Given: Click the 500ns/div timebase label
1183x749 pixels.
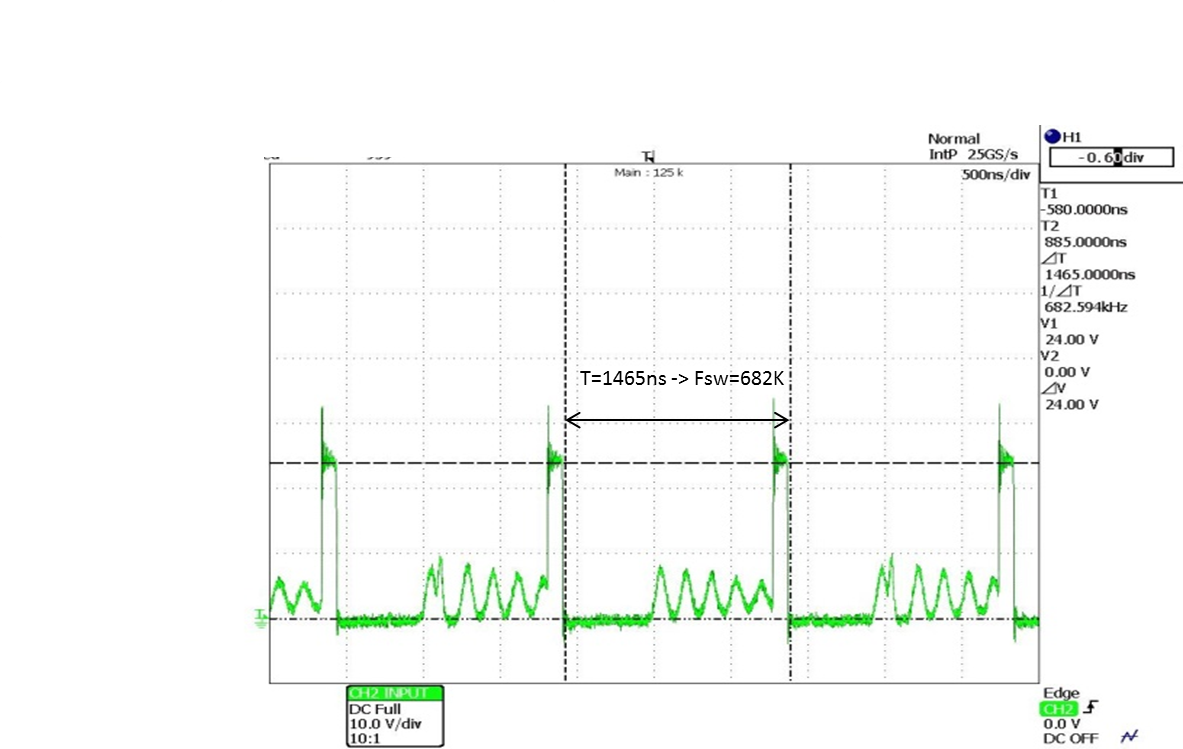Looking at the screenshot, I should click(996, 175).
